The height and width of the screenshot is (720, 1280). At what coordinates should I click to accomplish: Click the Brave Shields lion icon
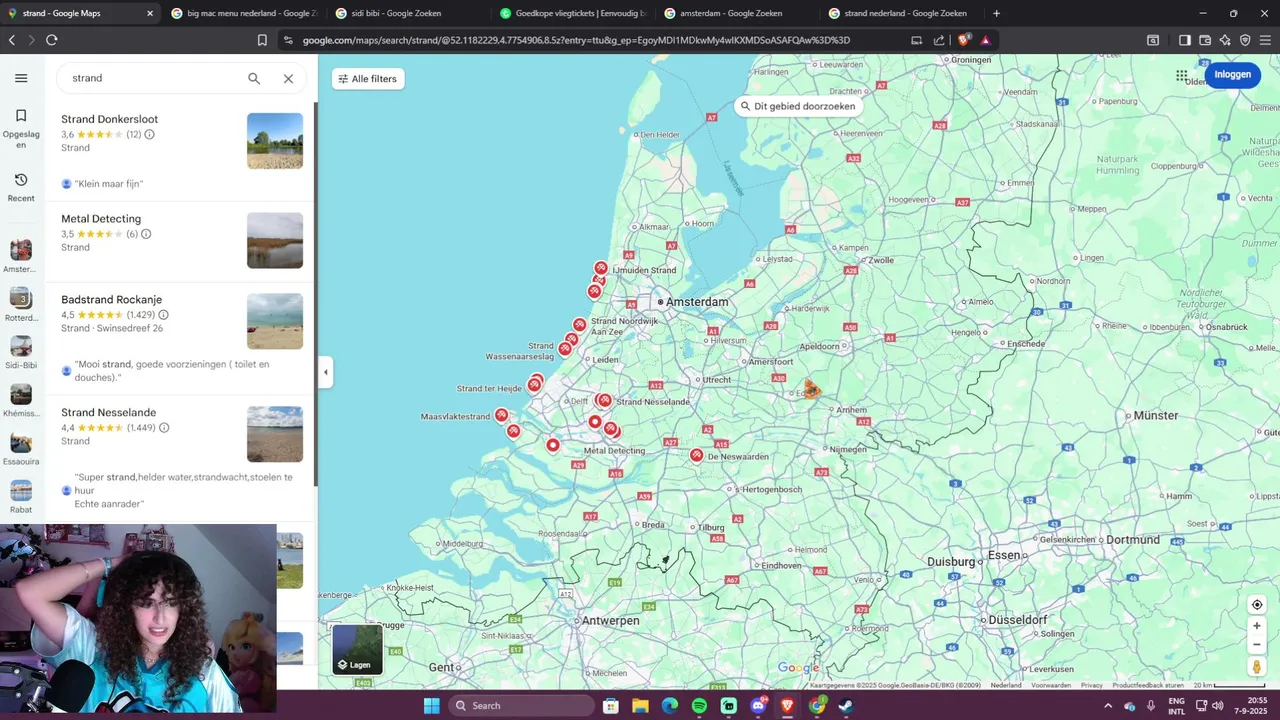pos(964,40)
